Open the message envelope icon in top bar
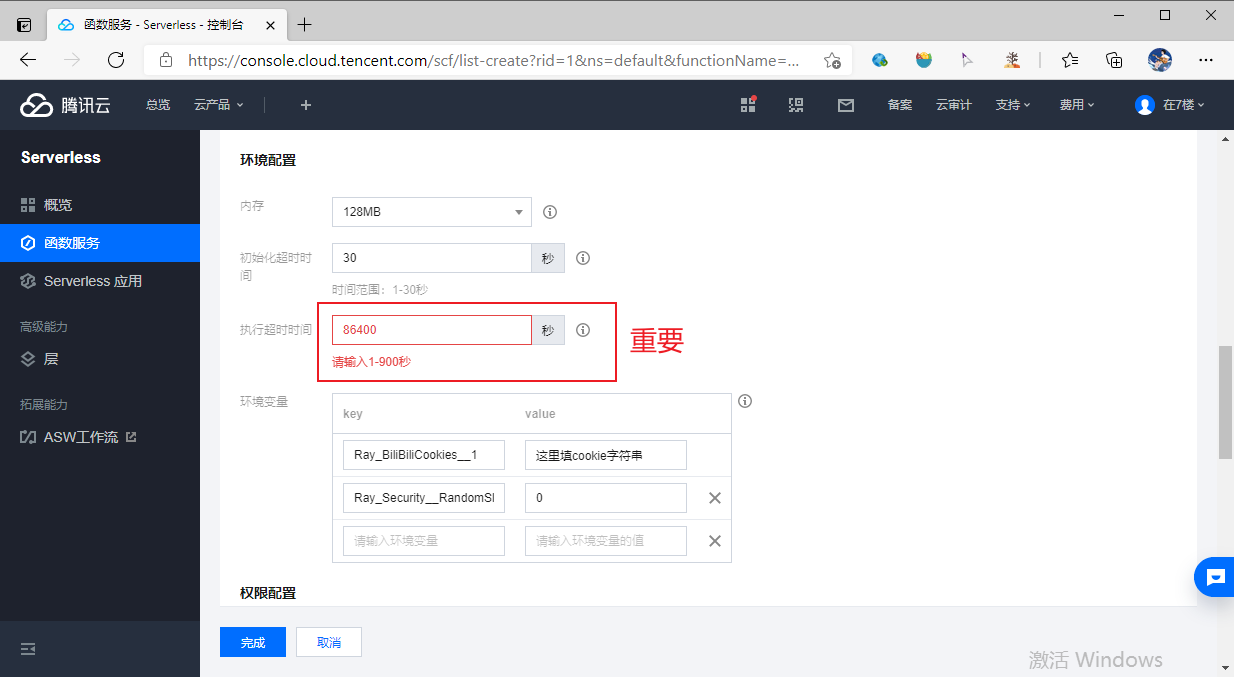Screen dimensions: 1234x677 pos(845,105)
